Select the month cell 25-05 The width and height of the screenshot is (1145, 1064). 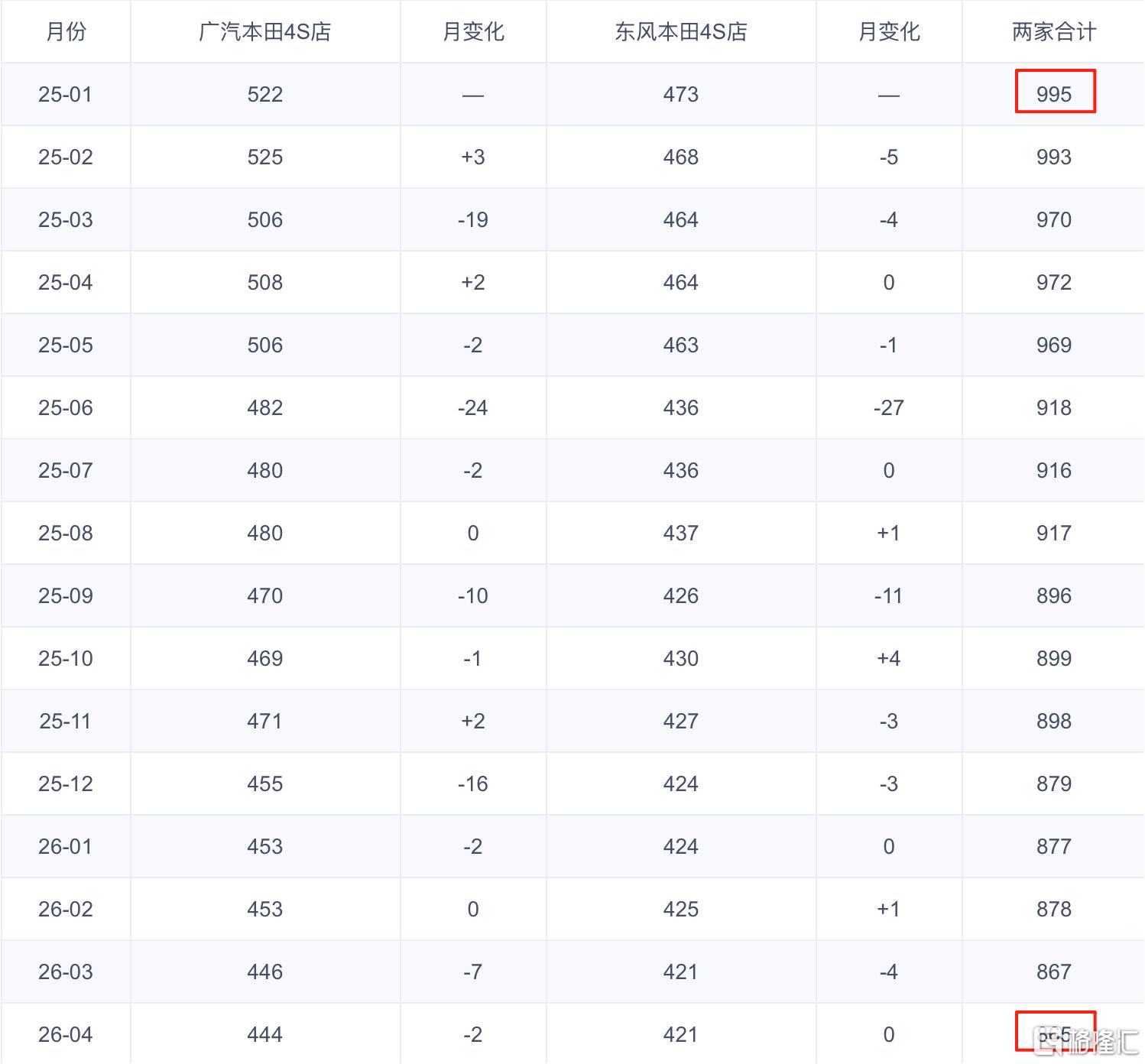click(66, 345)
